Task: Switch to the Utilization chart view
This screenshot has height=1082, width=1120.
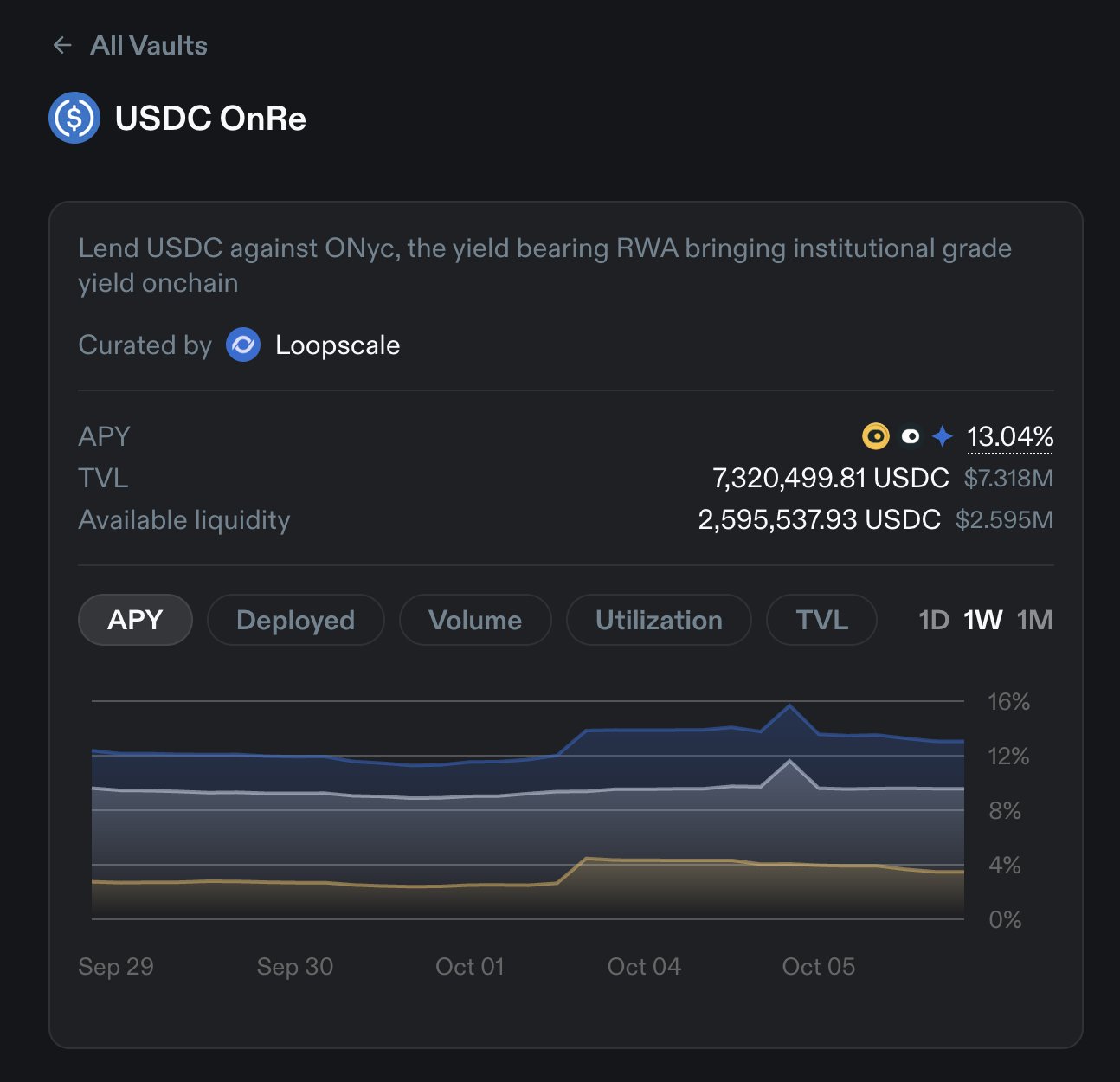Action: (x=658, y=620)
